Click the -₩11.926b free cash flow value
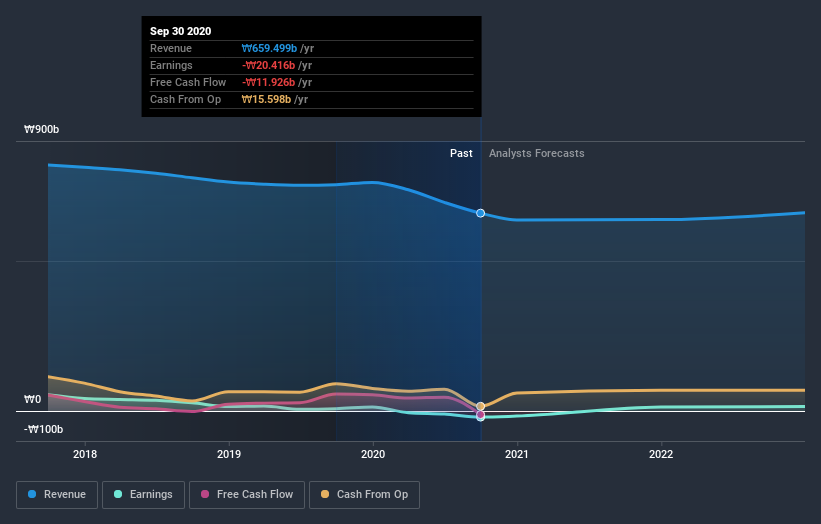 (269, 82)
